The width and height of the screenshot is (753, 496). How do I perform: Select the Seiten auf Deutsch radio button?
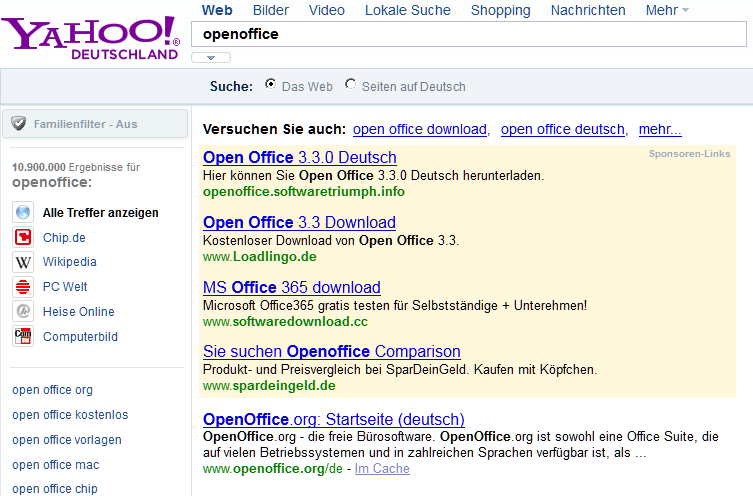351,84
